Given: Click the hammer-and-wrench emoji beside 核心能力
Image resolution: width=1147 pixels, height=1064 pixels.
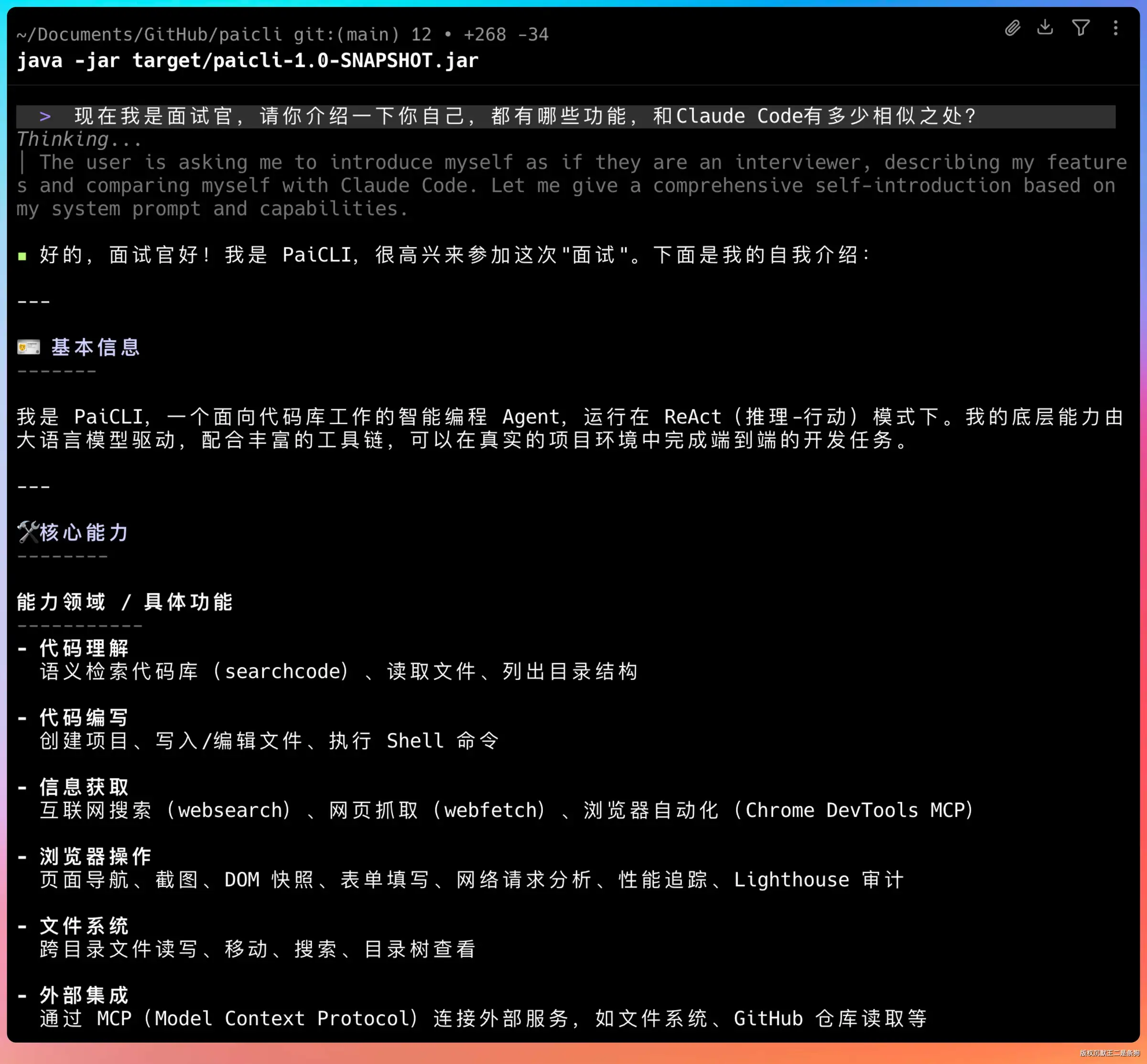Looking at the screenshot, I should coord(28,532).
